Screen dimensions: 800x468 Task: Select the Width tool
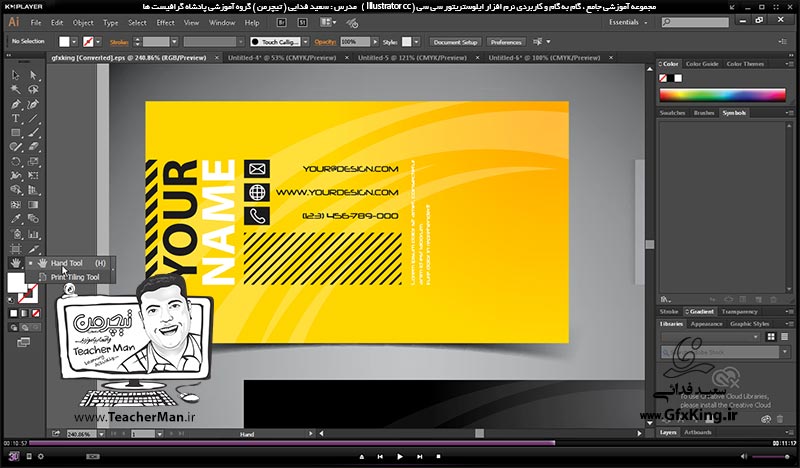click(x=16, y=176)
